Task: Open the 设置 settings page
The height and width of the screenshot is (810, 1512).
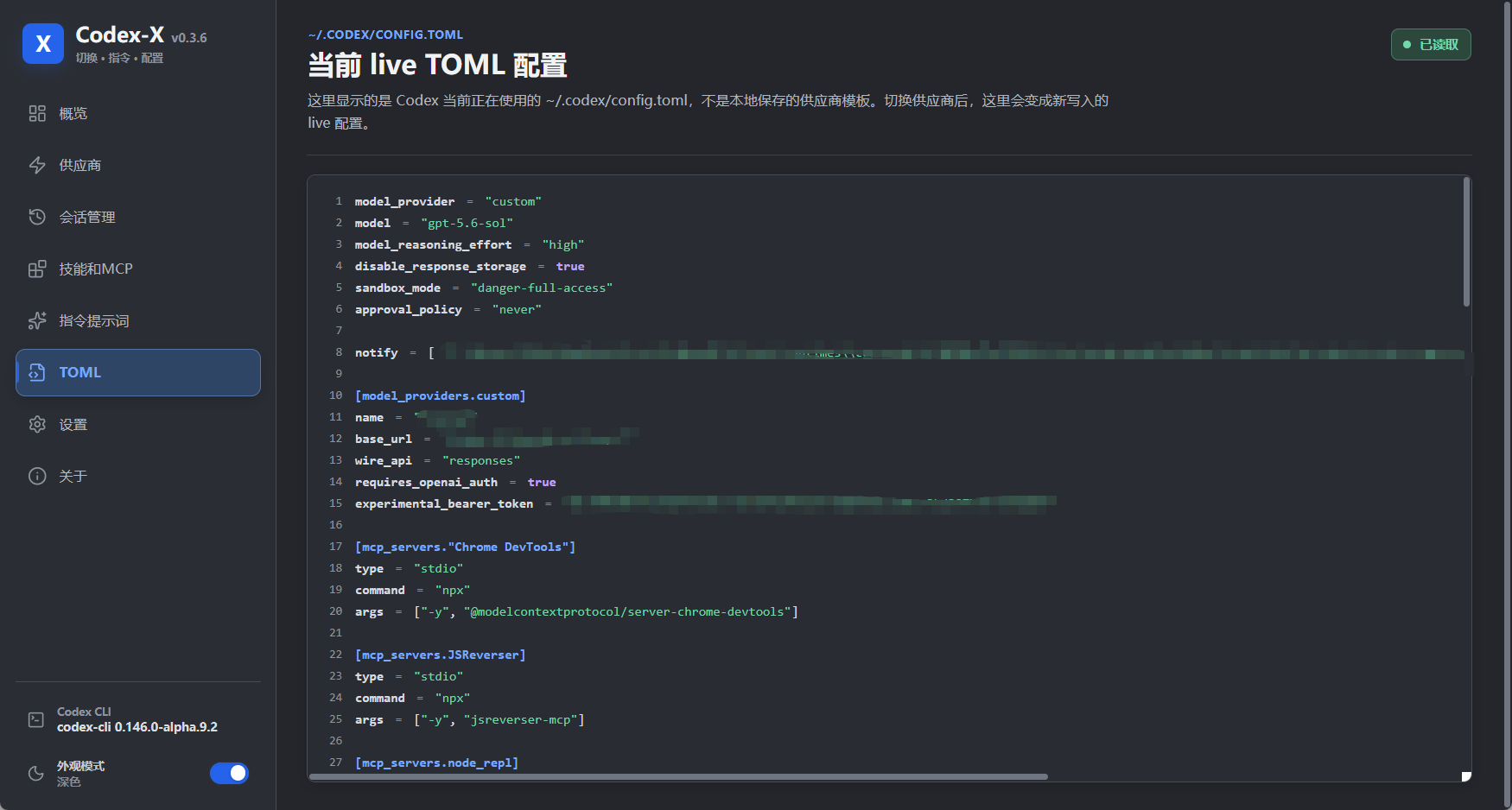Action: coord(138,424)
